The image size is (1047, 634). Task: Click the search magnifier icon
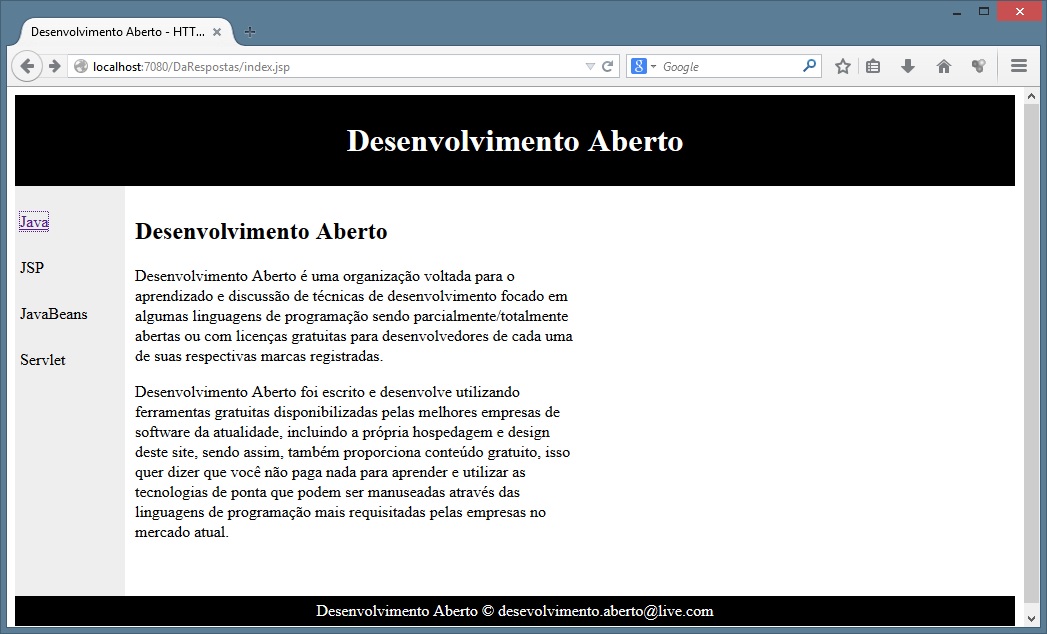point(809,66)
